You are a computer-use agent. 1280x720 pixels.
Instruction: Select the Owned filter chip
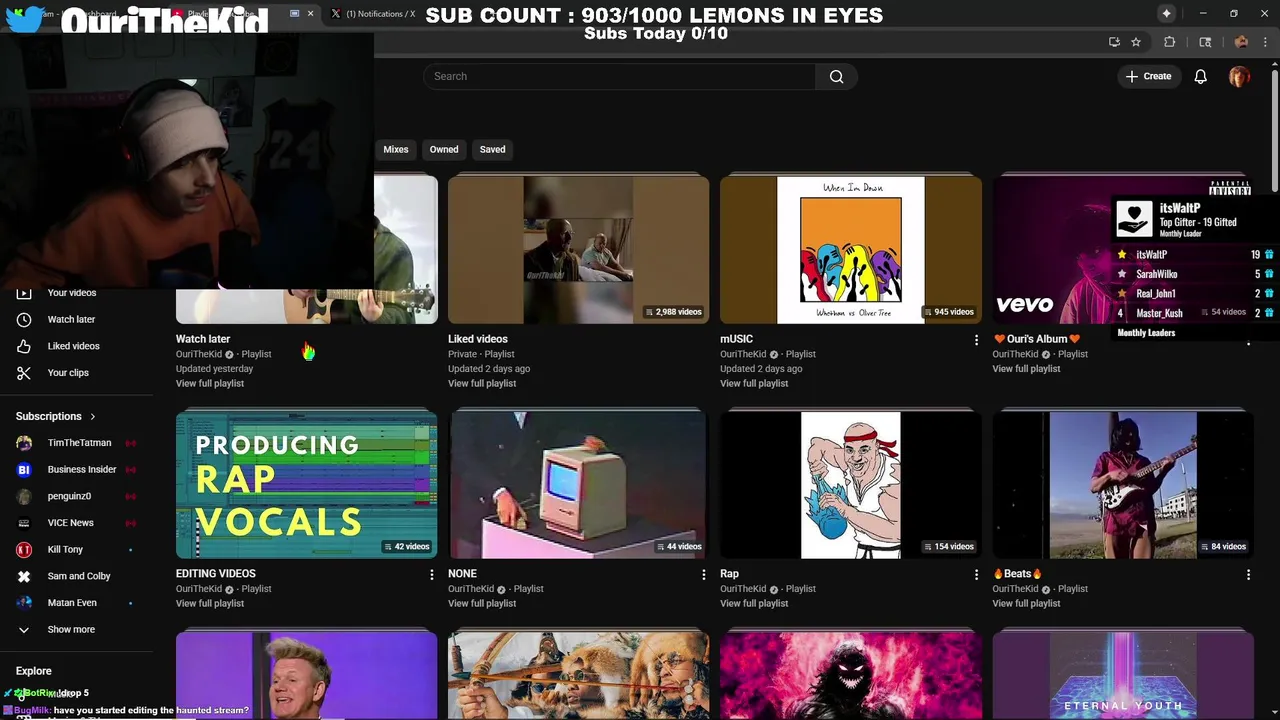444,149
